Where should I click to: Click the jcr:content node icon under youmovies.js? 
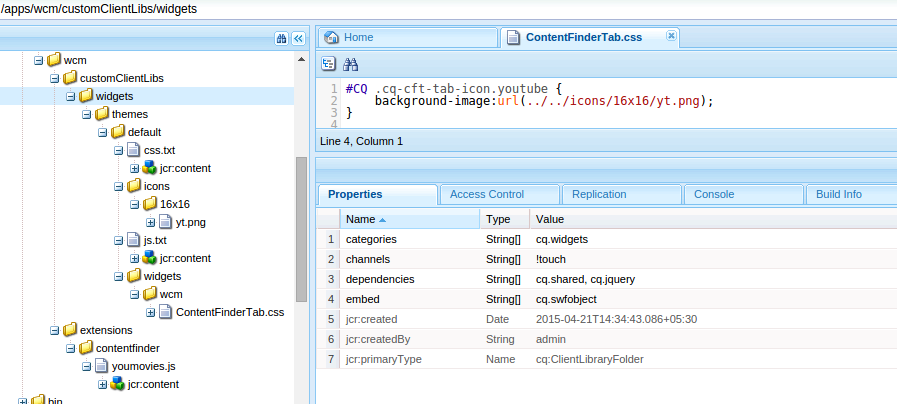[117, 384]
